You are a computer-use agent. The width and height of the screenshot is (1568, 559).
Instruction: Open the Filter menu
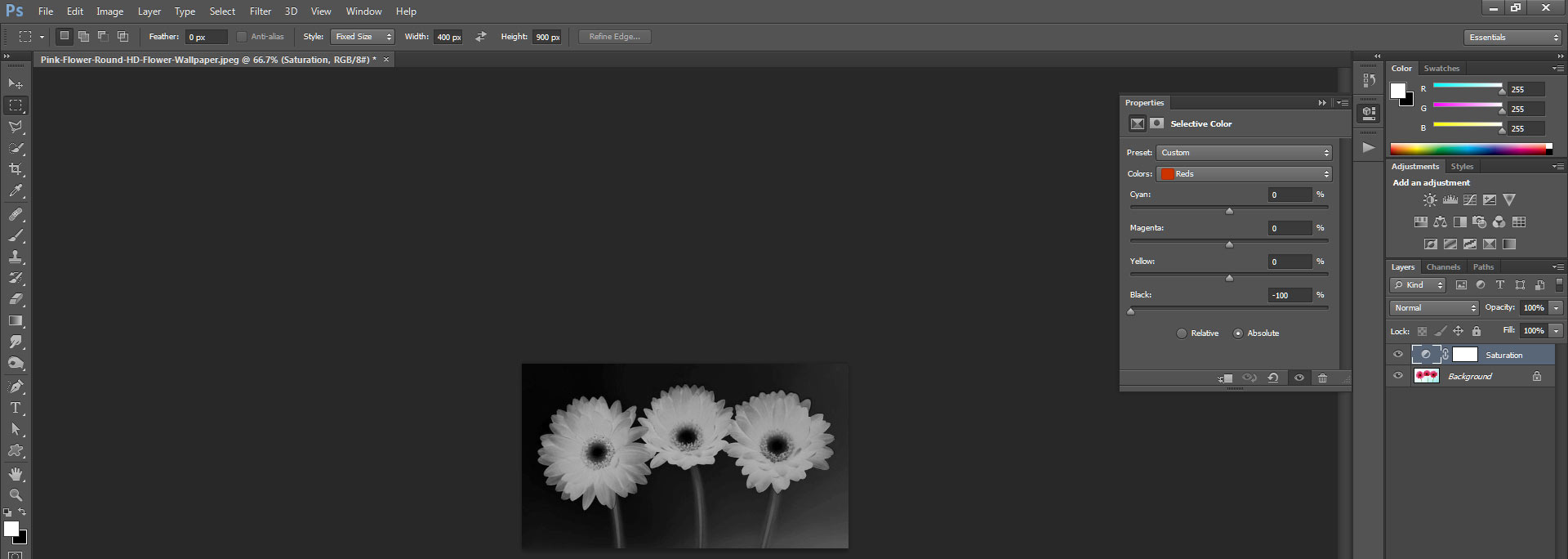[261, 11]
